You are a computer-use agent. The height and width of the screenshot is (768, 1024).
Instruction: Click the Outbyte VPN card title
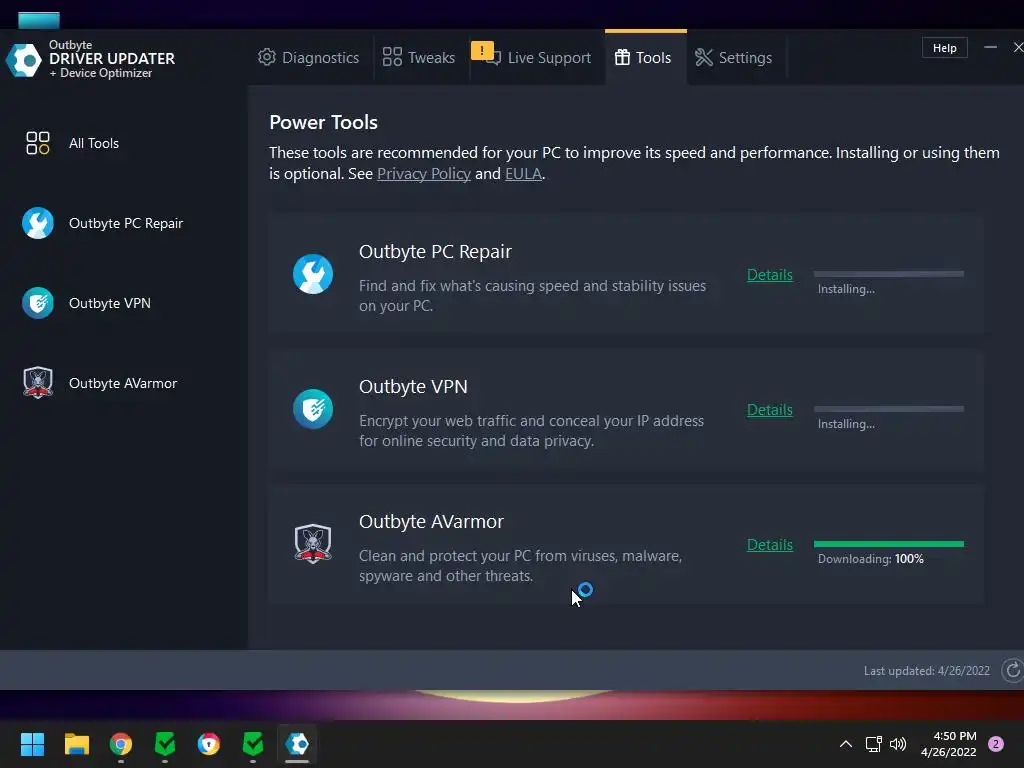pyautogui.click(x=413, y=387)
